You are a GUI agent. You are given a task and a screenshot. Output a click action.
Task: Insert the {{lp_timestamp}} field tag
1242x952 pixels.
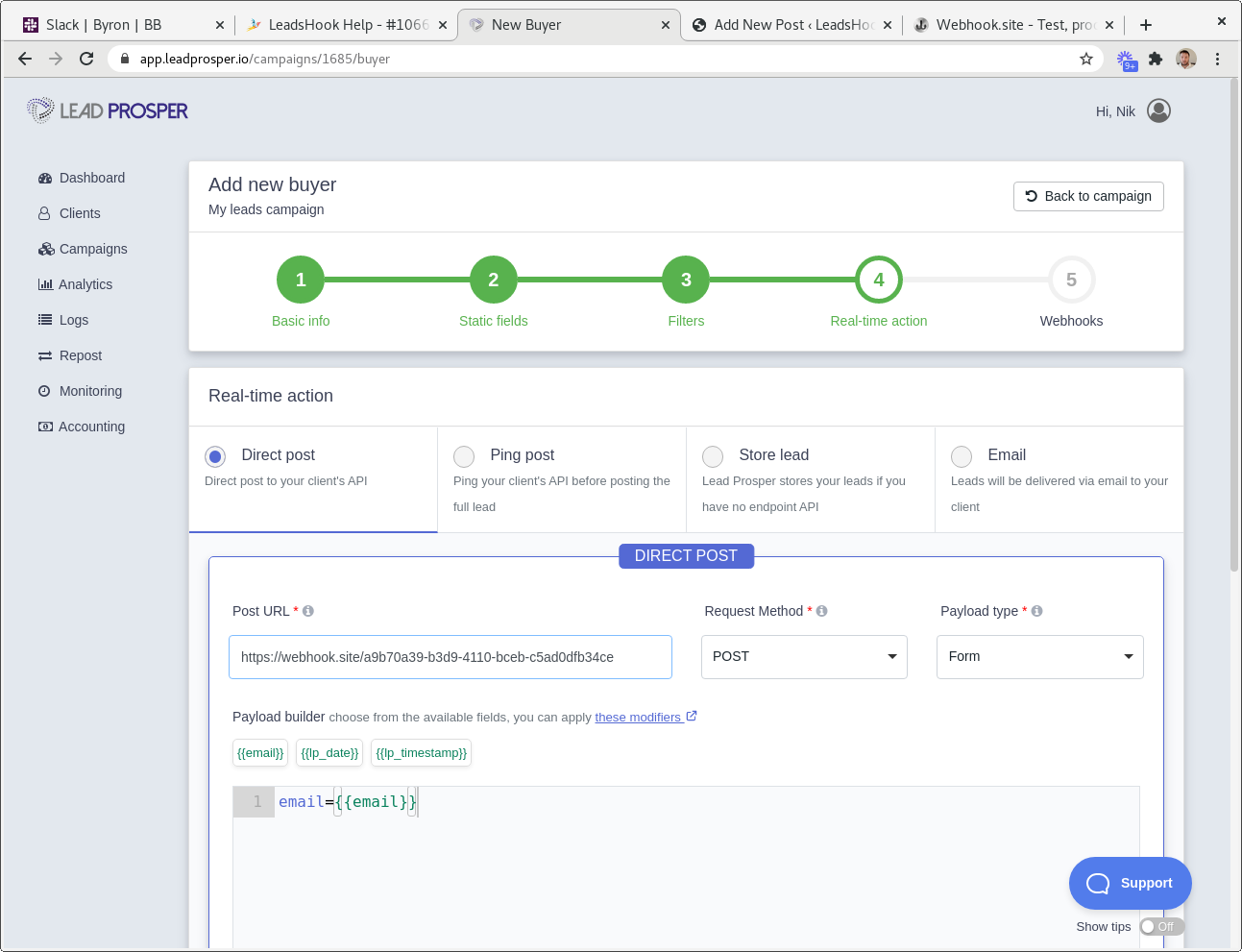(421, 753)
